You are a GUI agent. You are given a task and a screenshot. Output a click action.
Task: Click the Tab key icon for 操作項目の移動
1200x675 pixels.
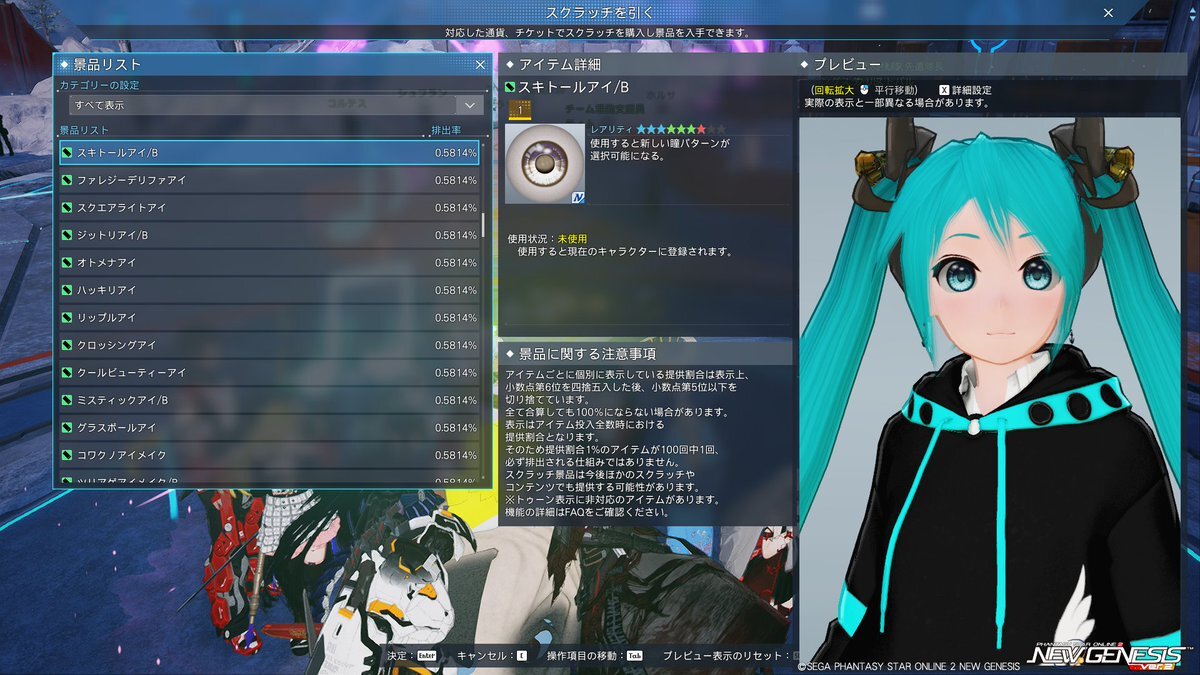(x=635, y=656)
